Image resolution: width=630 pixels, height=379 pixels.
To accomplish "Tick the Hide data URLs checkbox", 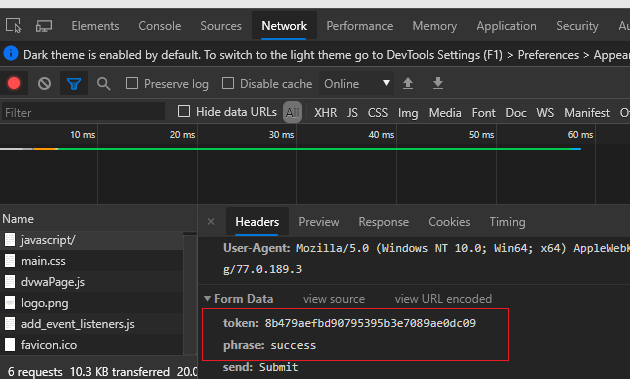I will (x=184, y=111).
